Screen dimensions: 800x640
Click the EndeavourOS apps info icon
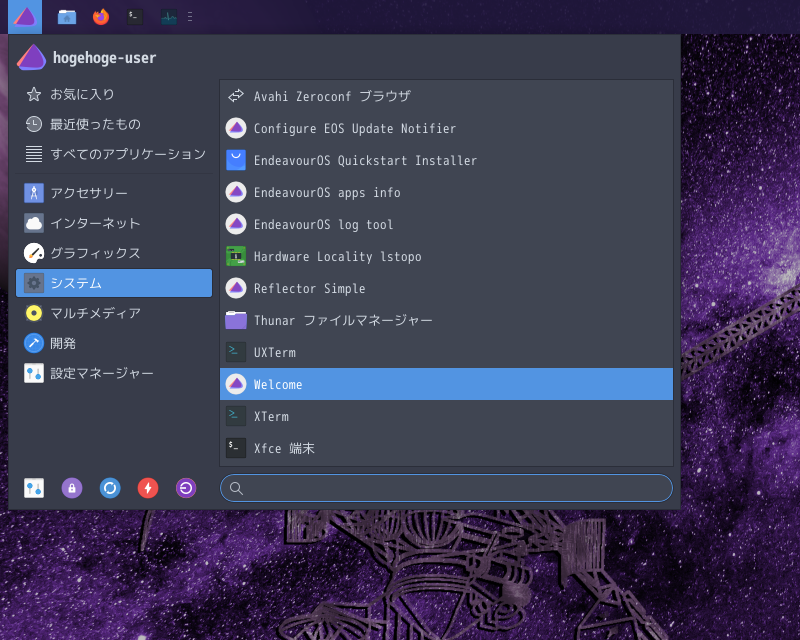pos(236,192)
